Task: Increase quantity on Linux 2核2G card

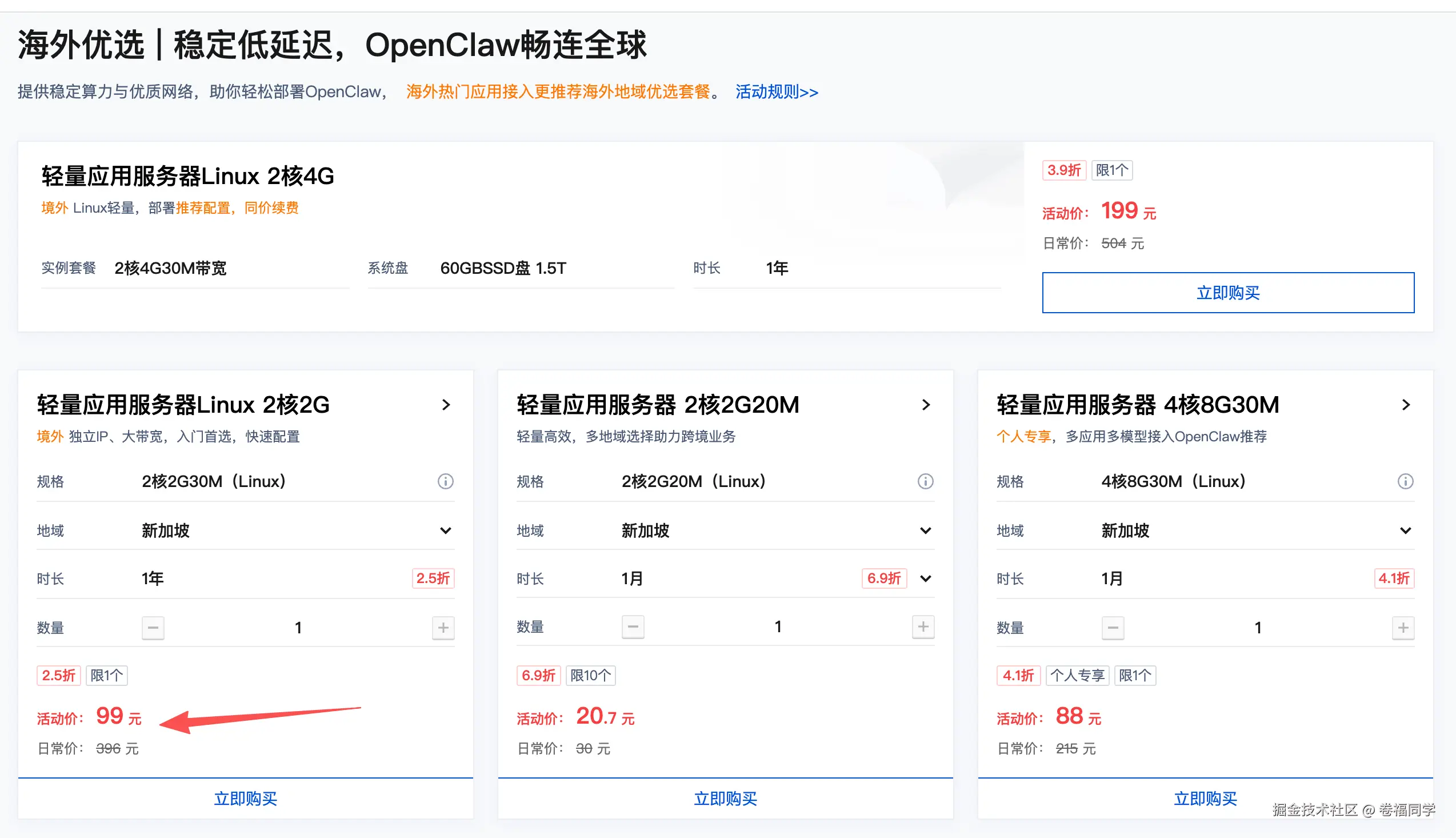Action: (443, 627)
